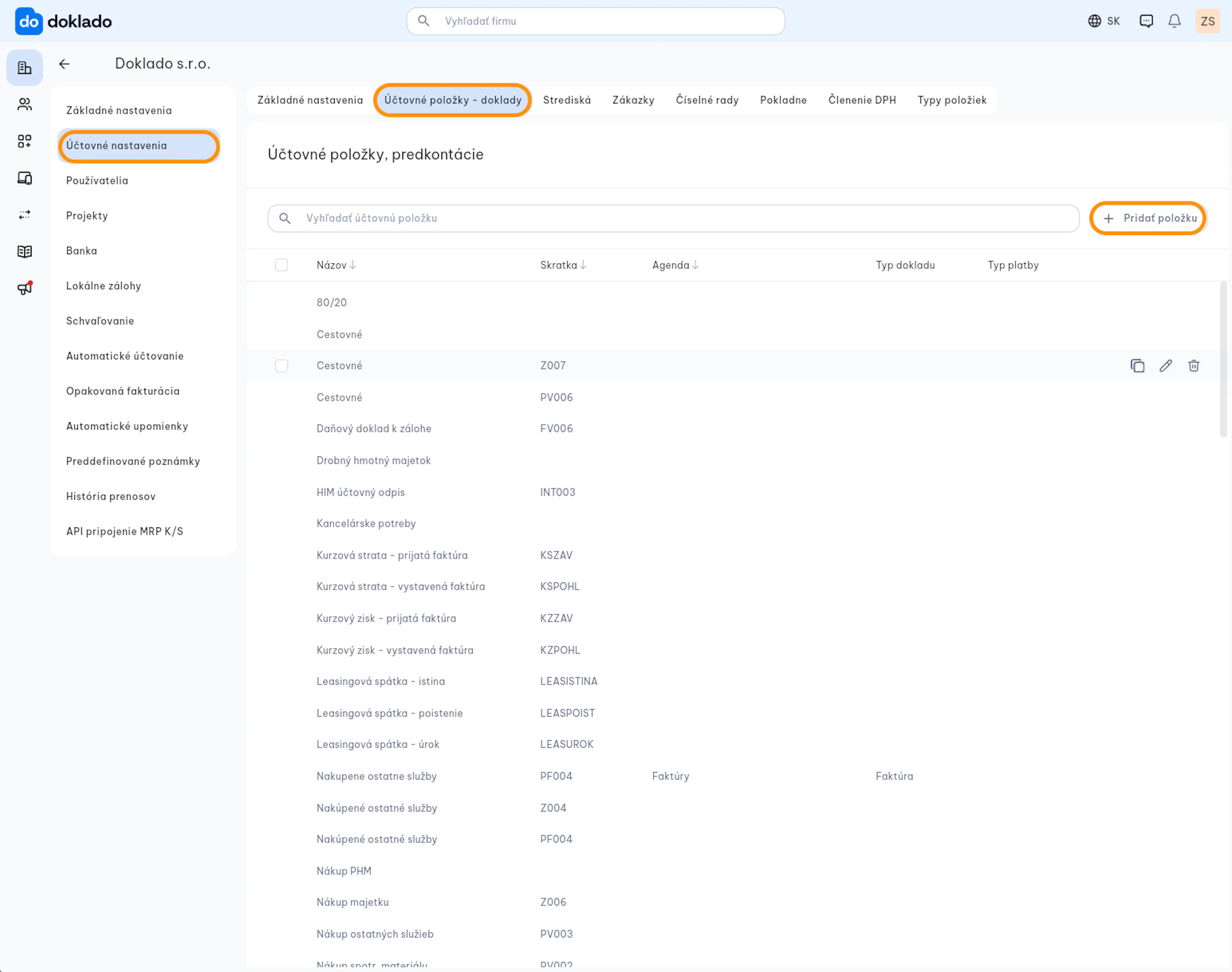Viewport: 1232px width, 972px height.
Task: Open the apps grid-plus icon in sidebar
Action: 24,141
